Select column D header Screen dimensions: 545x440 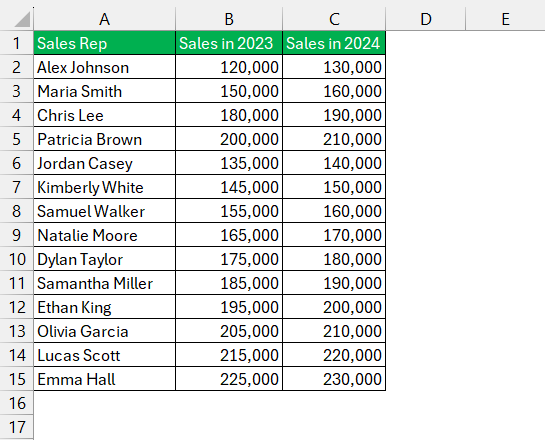click(x=425, y=19)
